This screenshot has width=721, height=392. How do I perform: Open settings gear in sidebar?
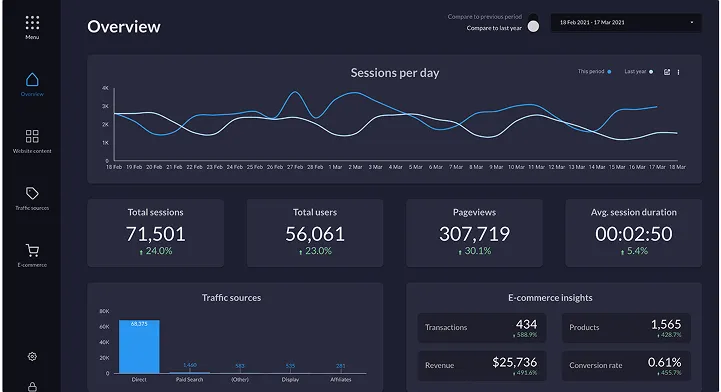coord(32,356)
